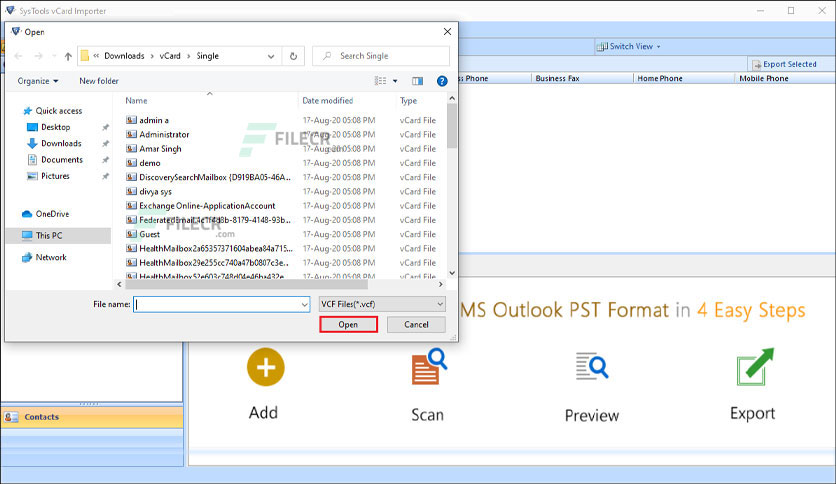Click horizontal scrollbar right arrow
The height and width of the screenshot is (484, 836).
click(440, 285)
